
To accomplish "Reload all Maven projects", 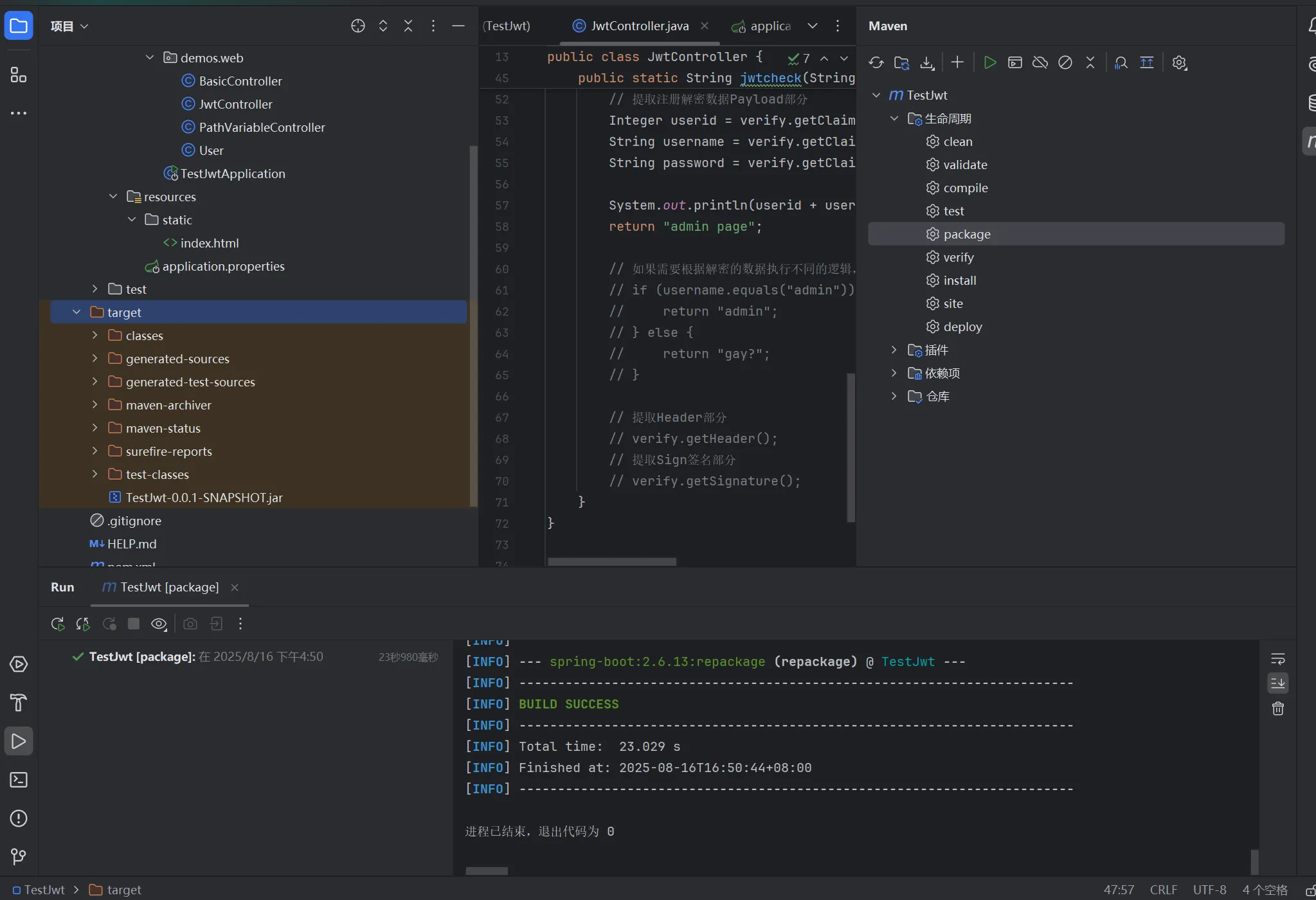I will 876,62.
